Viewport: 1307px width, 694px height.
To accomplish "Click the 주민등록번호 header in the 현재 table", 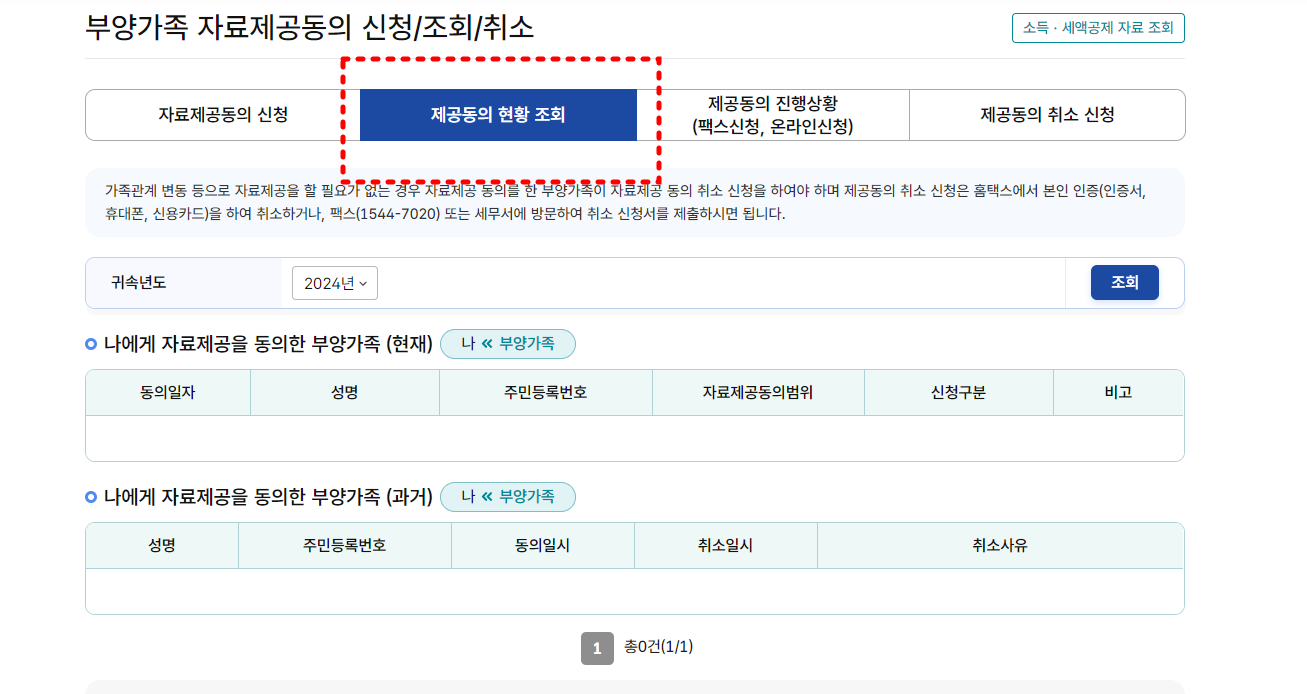I will [x=546, y=393].
